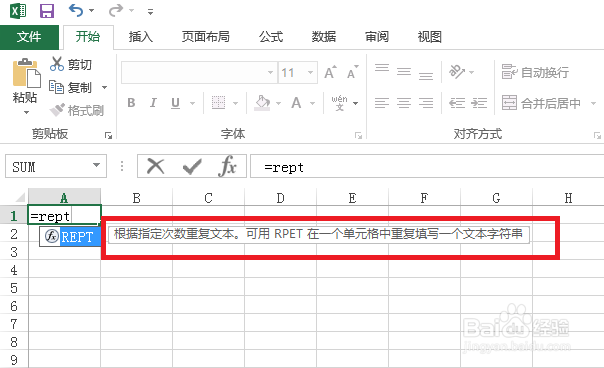
Task: Increase font size with large A icon
Action: tap(330, 72)
